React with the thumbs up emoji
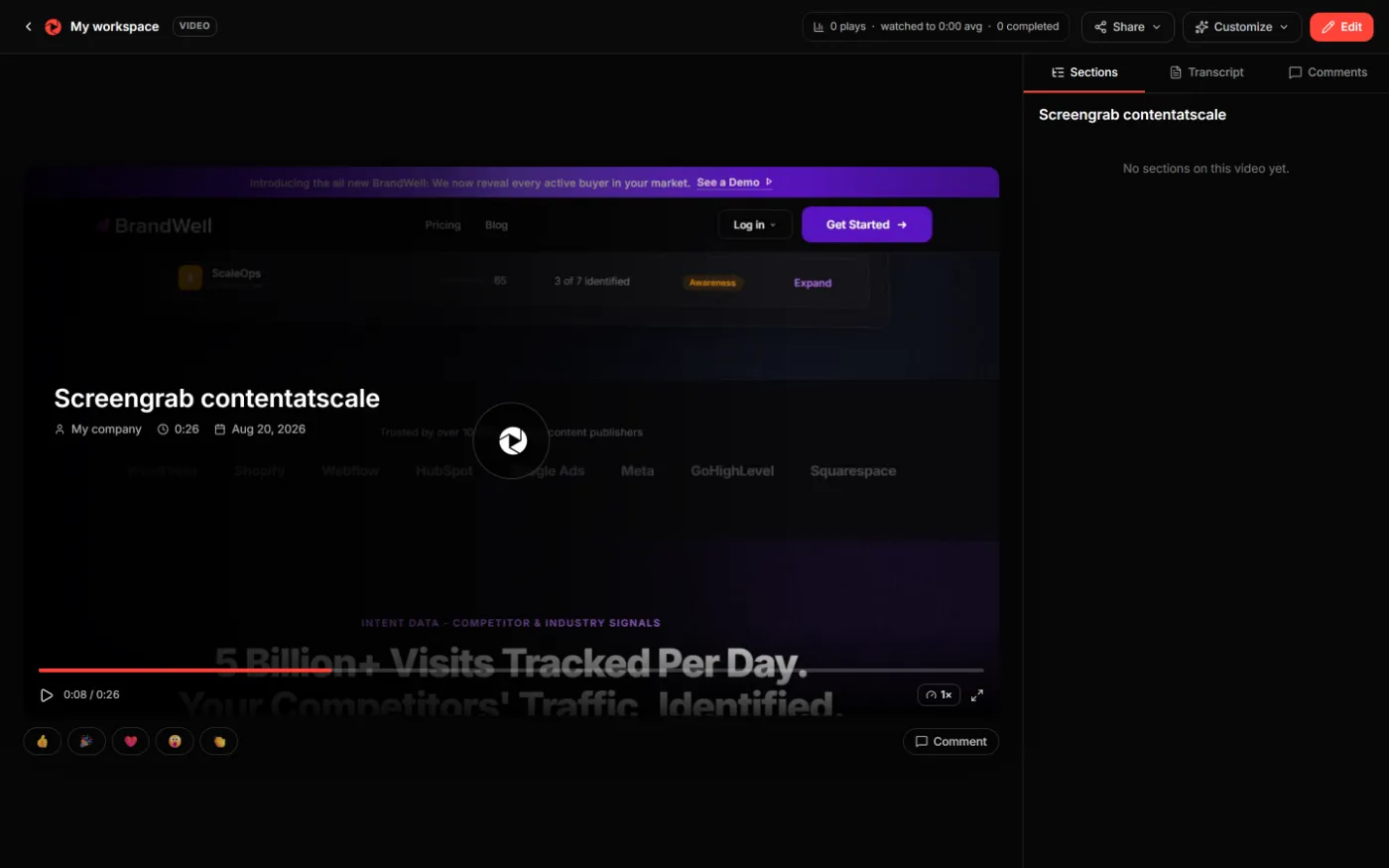This screenshot has height=868, width=1389. coord(43,741)
